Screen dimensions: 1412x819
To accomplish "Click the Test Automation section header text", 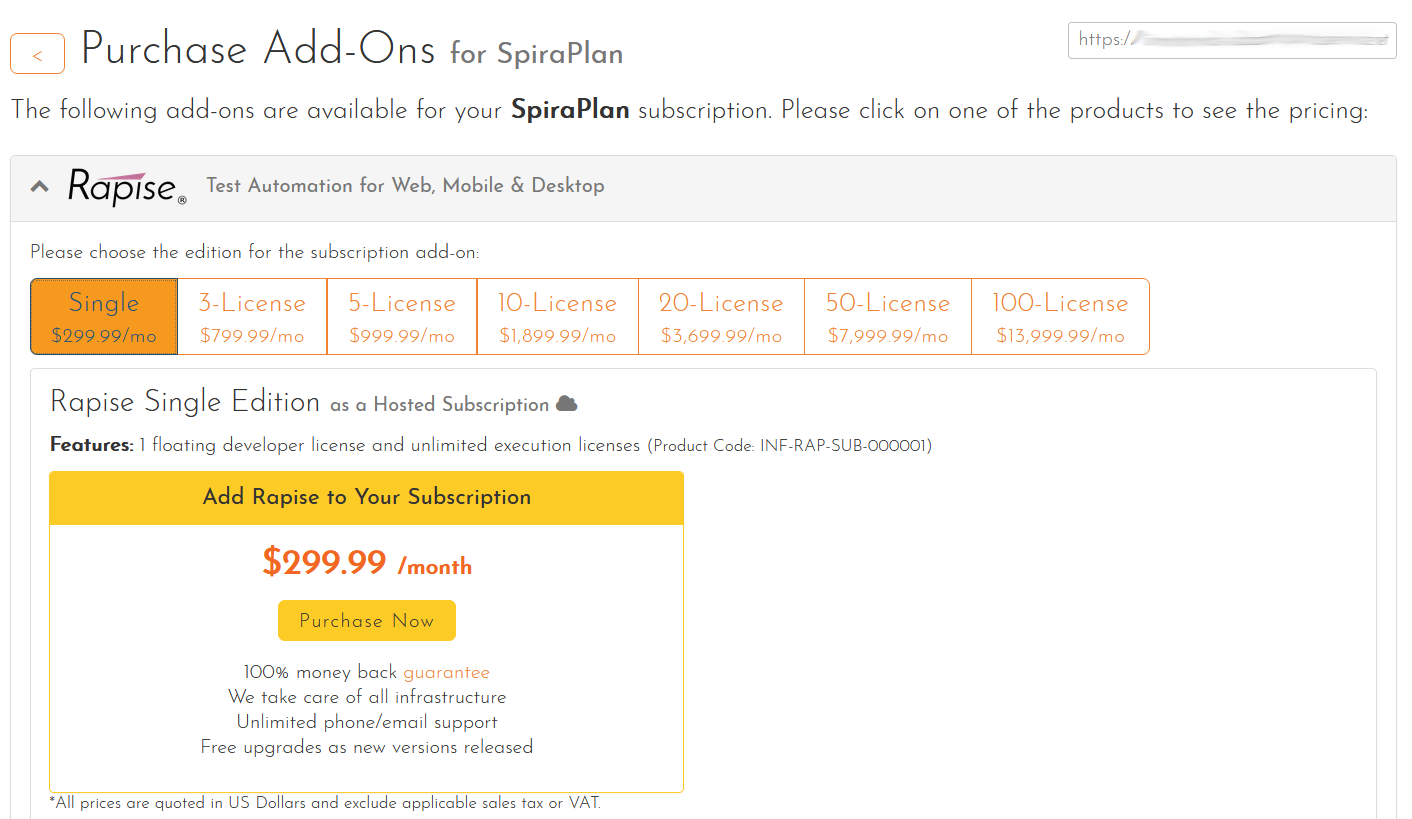I will pos(405,186).
